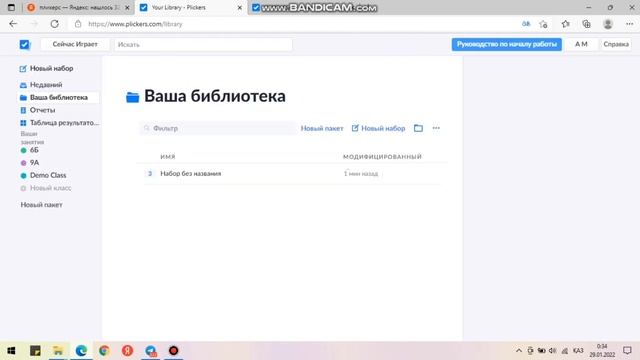
Task: Go back in the browser
Action: 13,24
